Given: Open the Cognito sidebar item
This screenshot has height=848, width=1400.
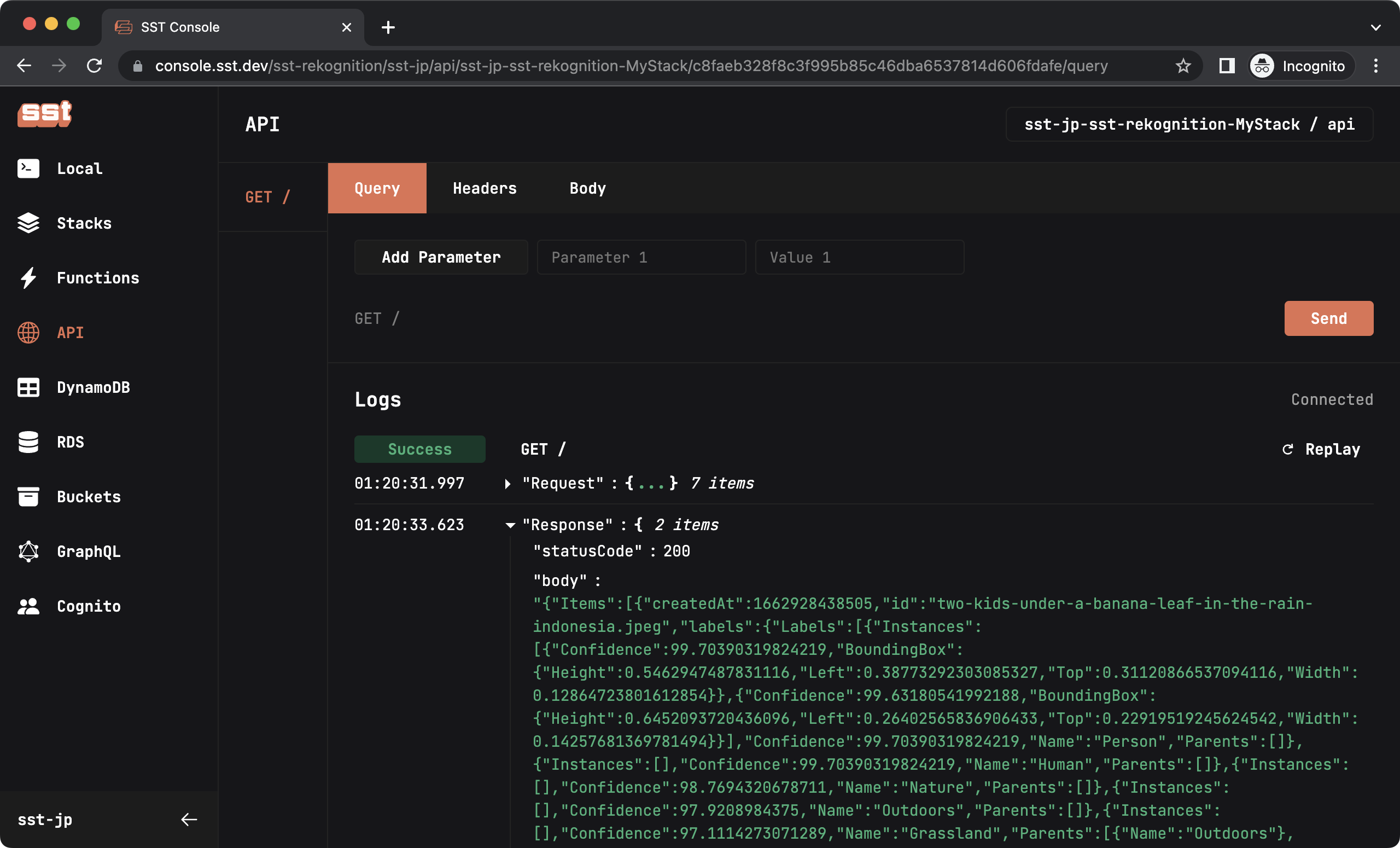Looking at the screenshot, I should tap(89, 606).
